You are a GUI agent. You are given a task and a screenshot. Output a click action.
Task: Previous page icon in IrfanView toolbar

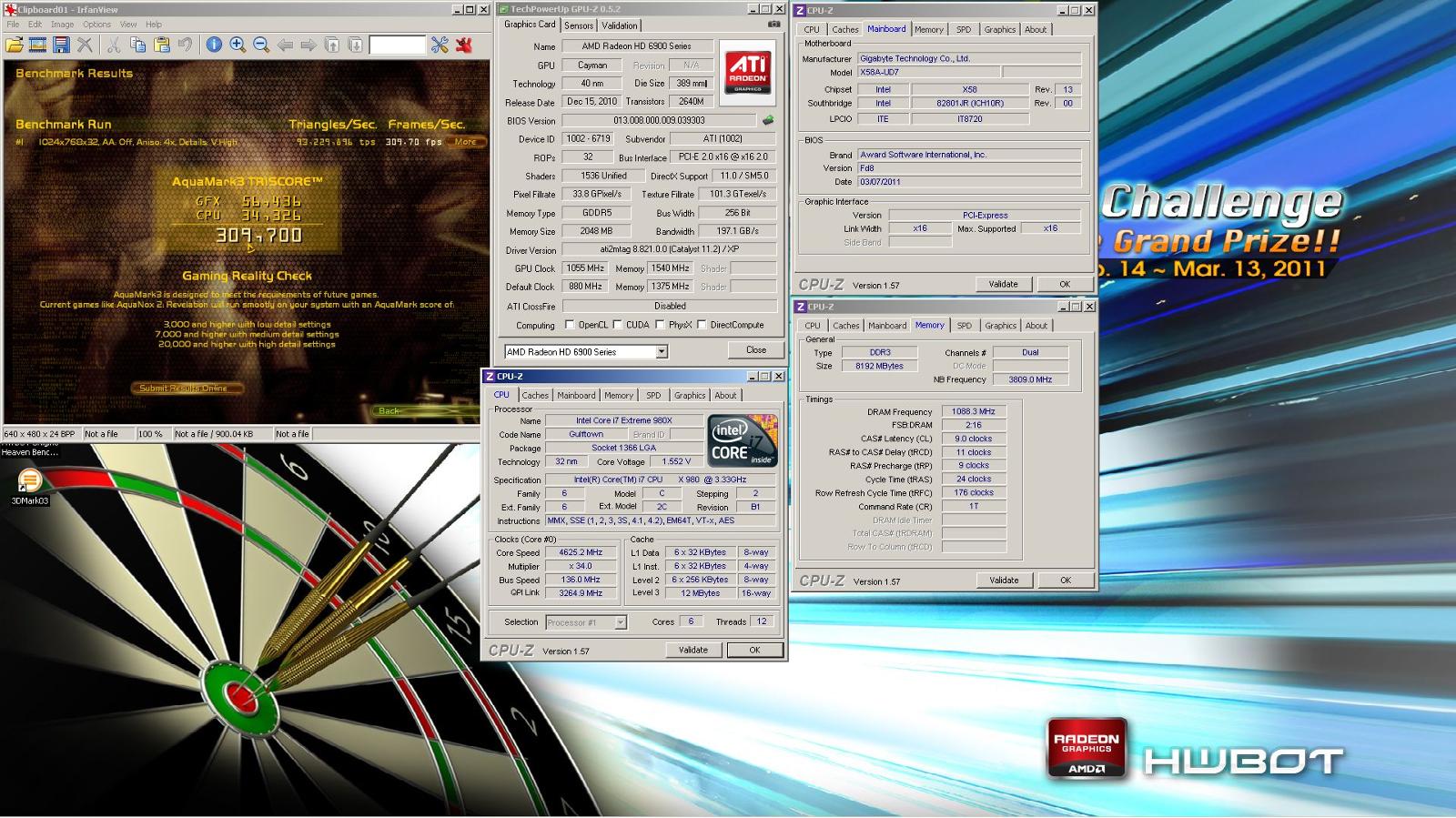[x=332, y=45]
